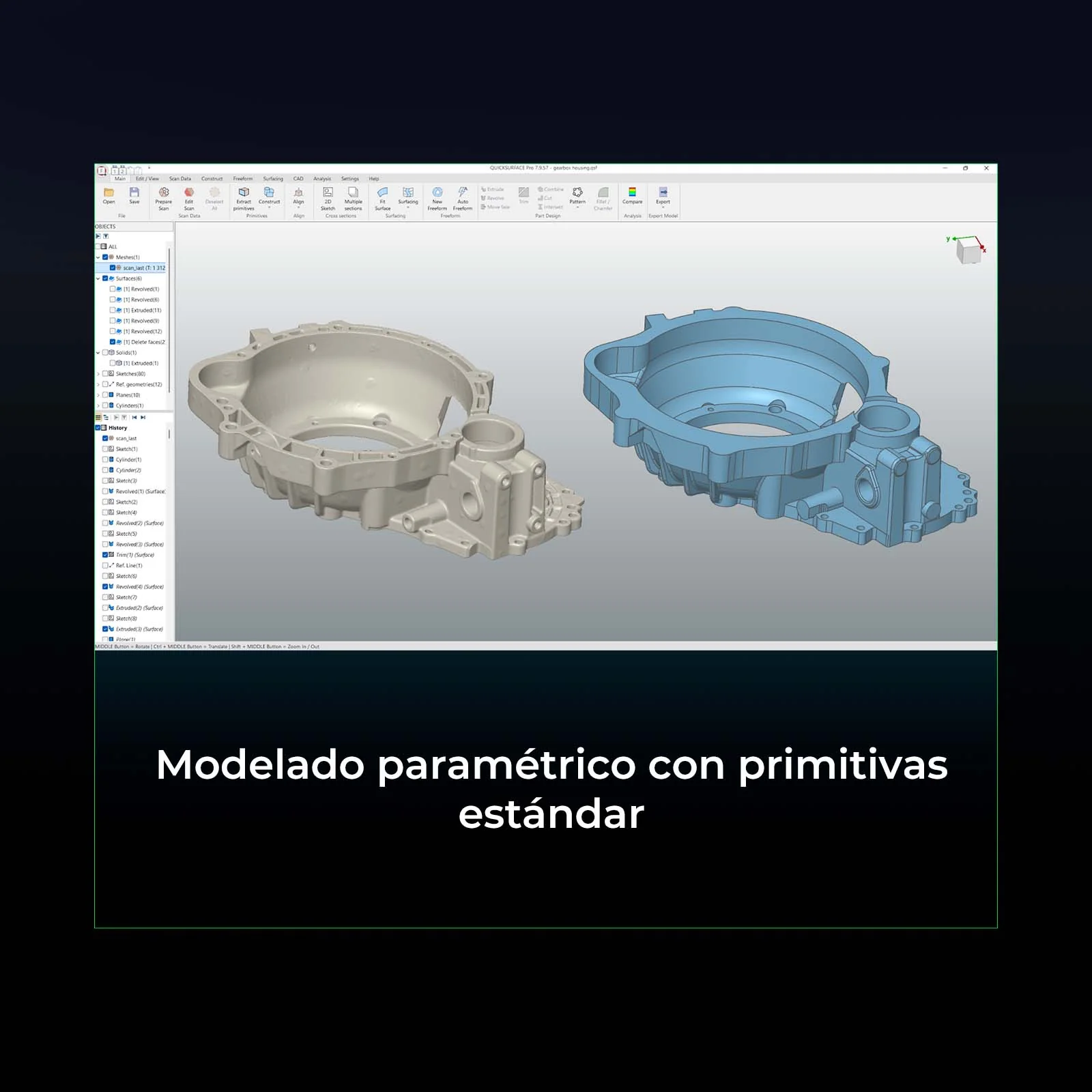Click the view orientation cube
Screen dimensions: 1092x1092
point(968,250)
